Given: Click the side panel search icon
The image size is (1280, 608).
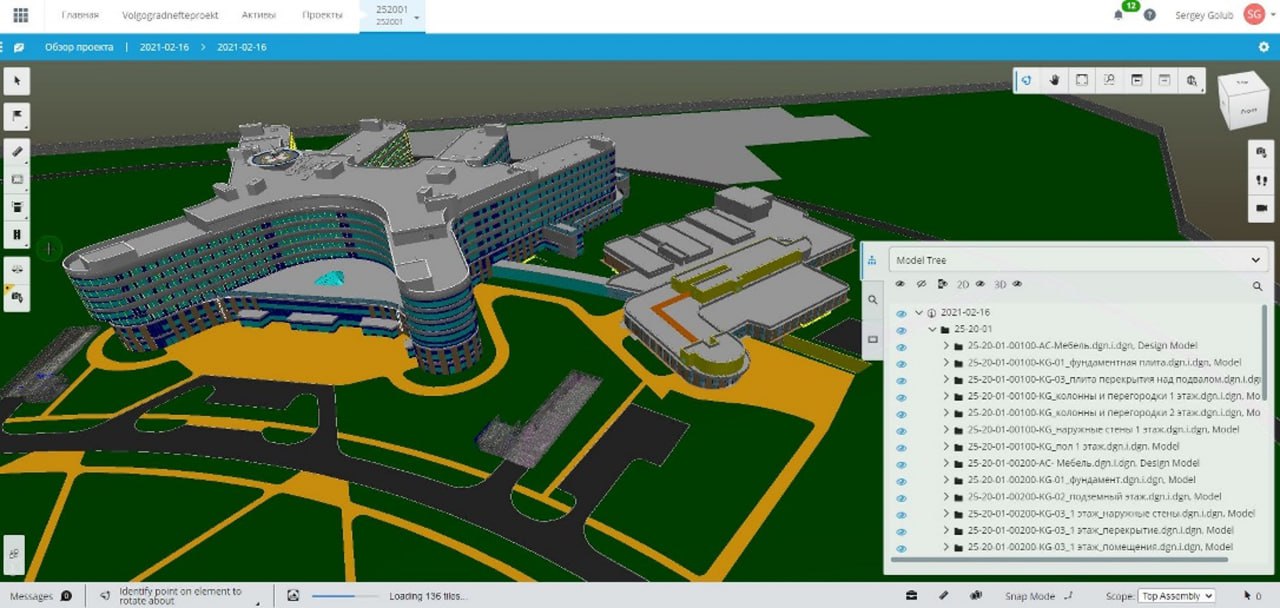Looking at the screenshot, I should [x=872, y=299].
